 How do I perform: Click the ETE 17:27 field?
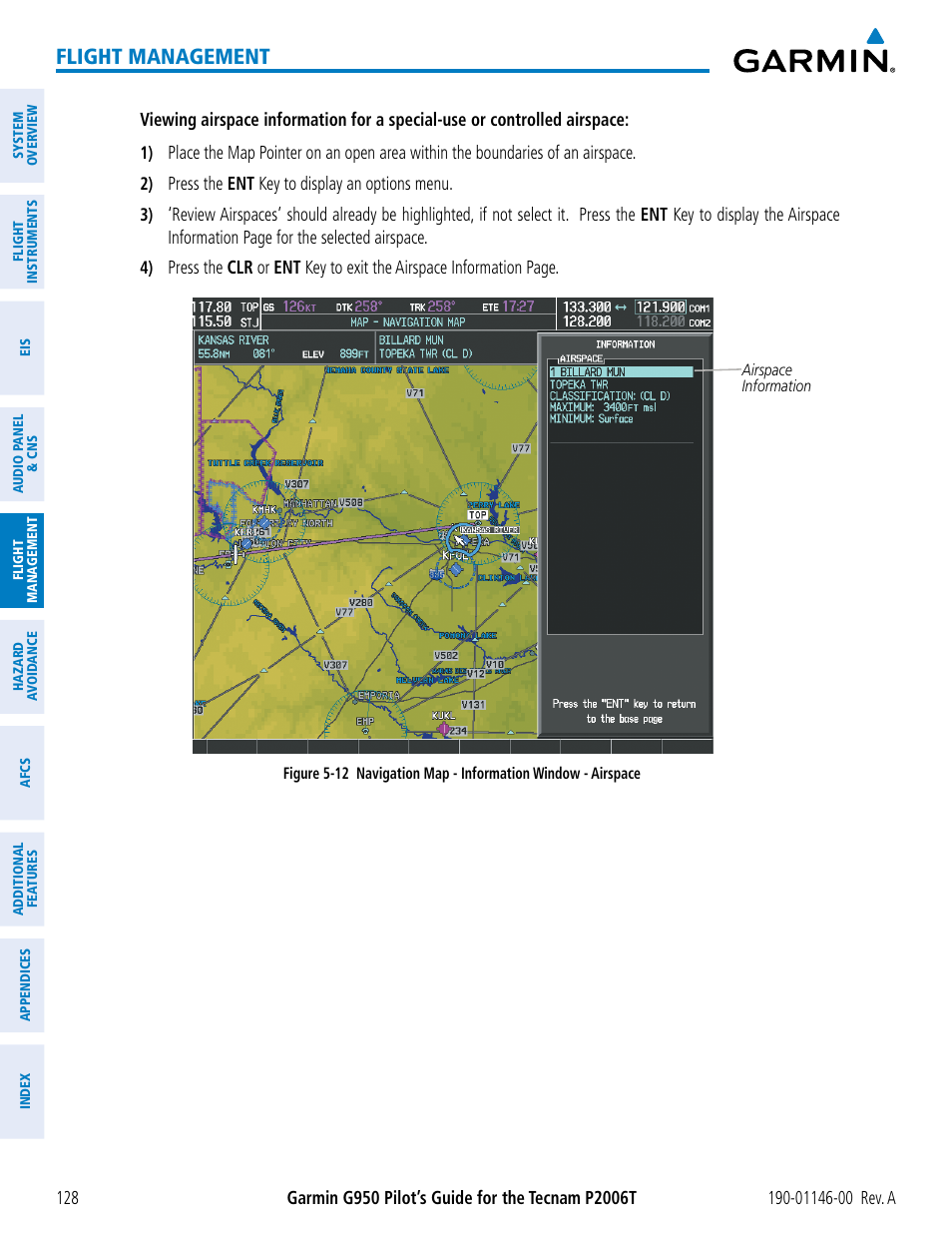[x=509, y=307]
